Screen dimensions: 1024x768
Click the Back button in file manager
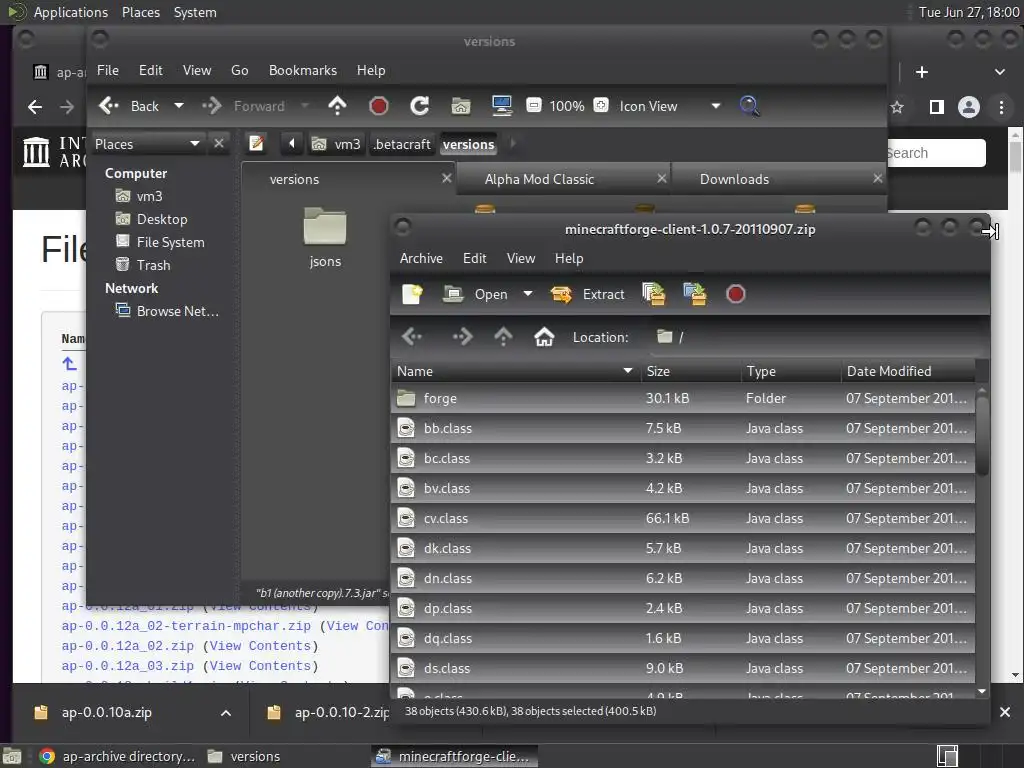[129, 106]
